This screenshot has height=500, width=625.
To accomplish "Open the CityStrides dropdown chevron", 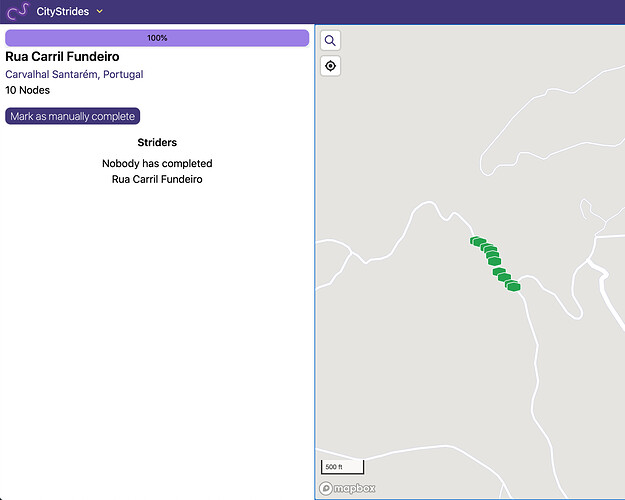I will [x=100, y=11].
